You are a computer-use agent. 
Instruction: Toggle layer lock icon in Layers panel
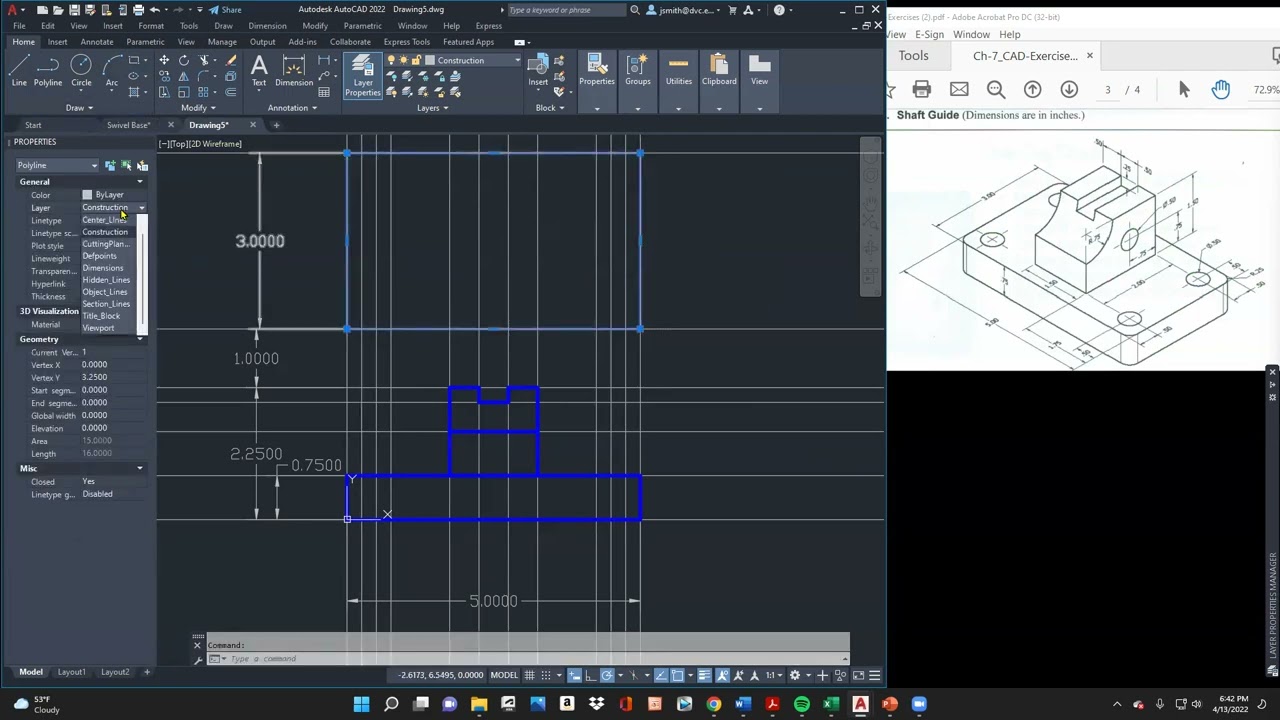[x=414, y=60]
